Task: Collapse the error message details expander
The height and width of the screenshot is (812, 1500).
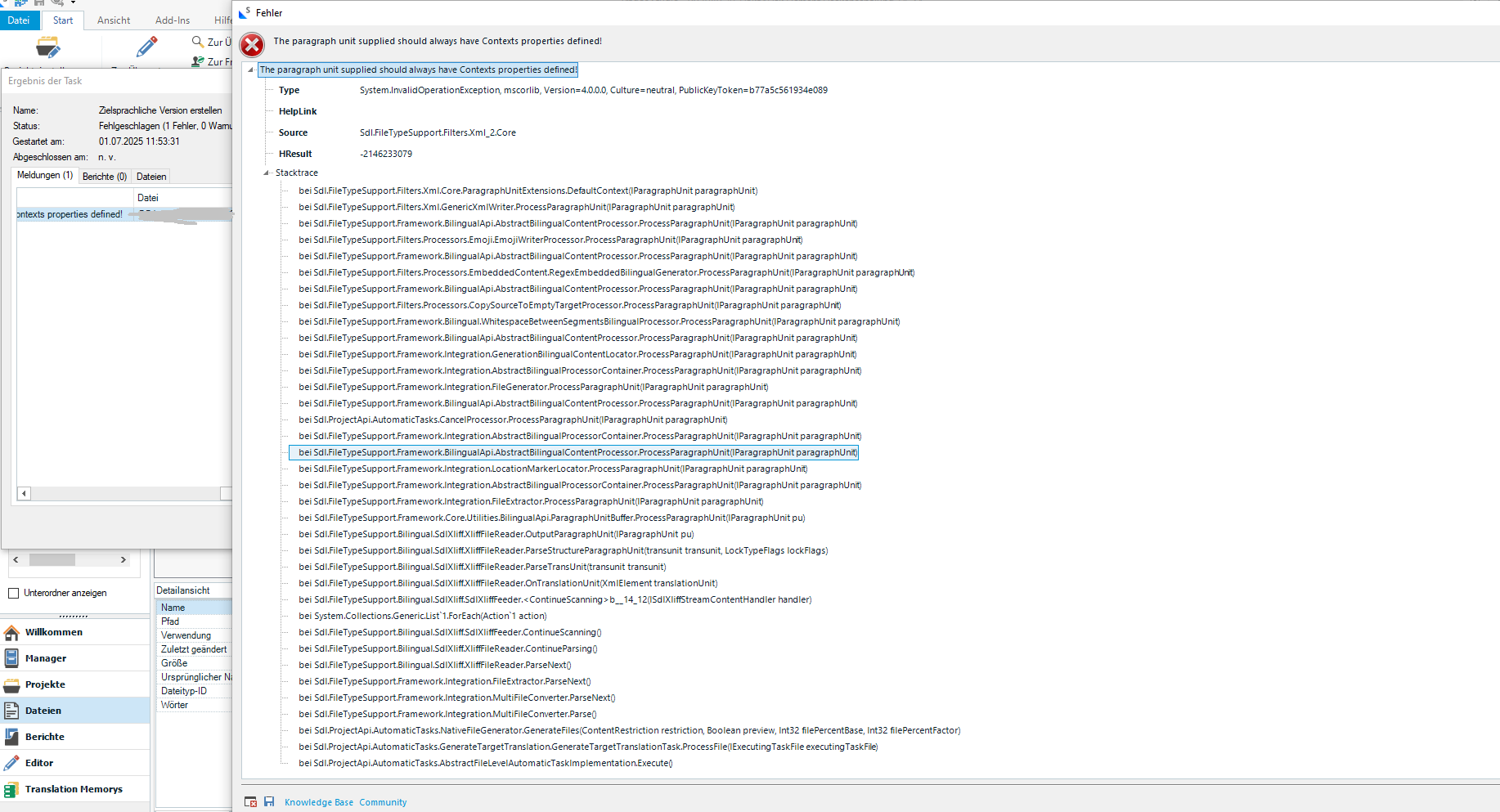Action: click(x=249, y=70)
